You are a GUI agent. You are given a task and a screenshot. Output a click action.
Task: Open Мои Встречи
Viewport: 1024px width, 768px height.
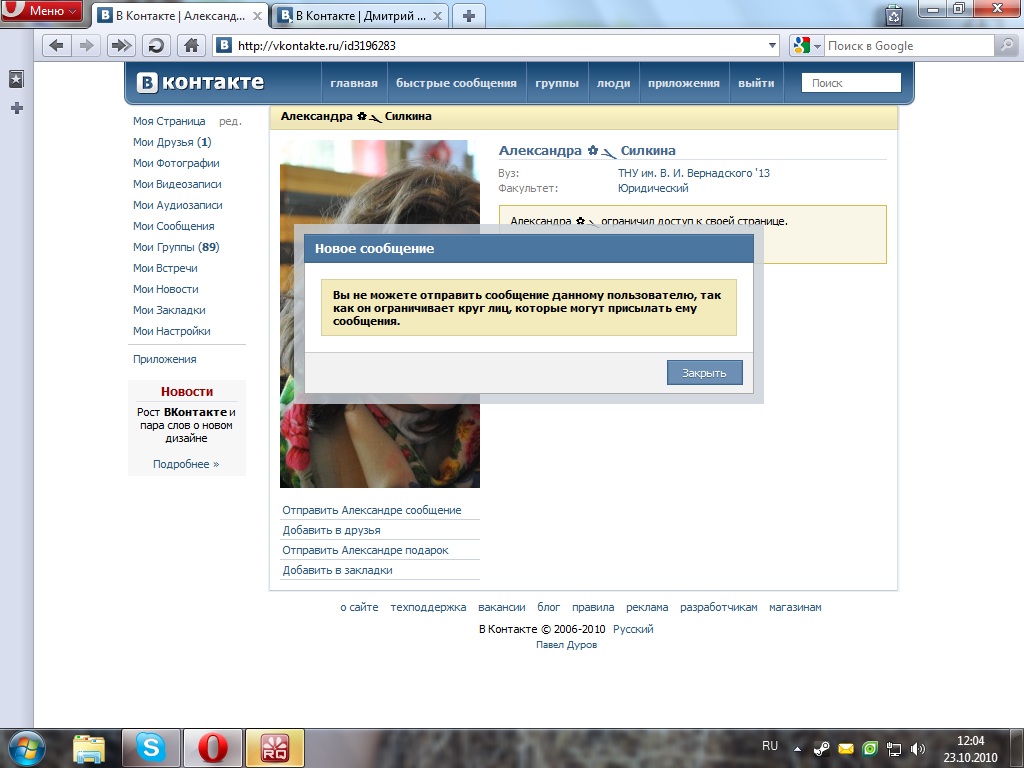165,268
